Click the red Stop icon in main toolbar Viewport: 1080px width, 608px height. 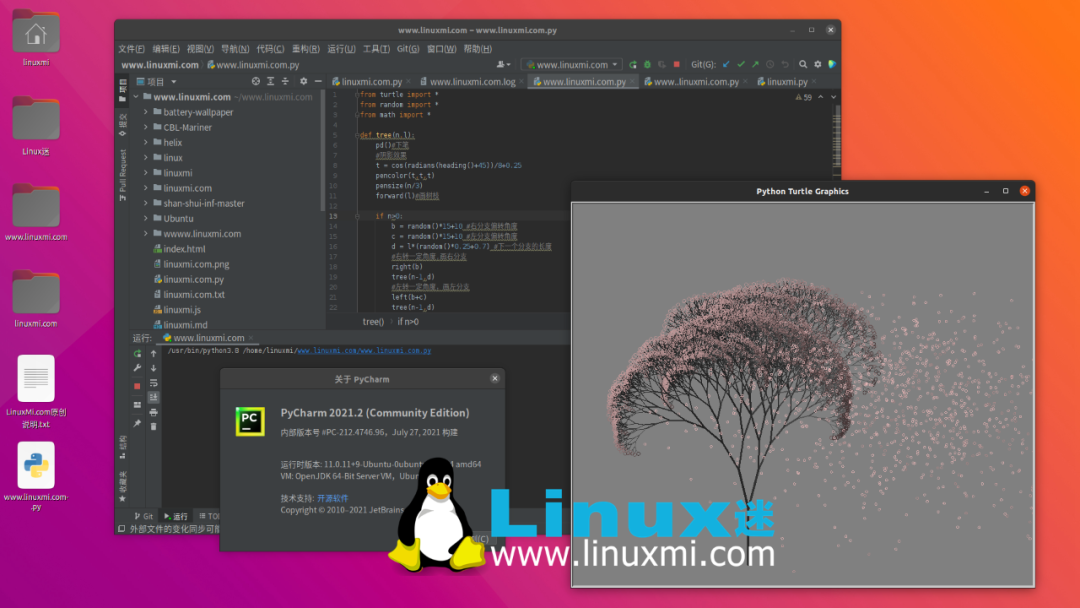point(676,65)
